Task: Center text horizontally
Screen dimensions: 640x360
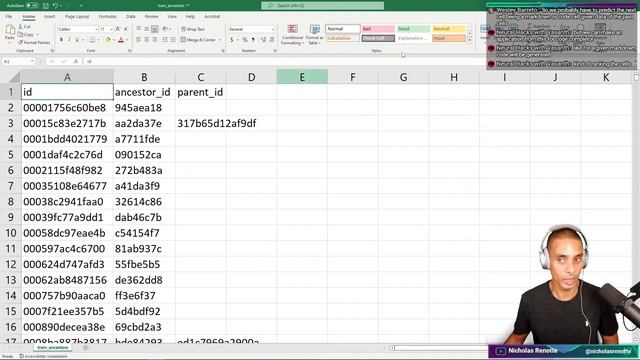Action: pos(147,40)
